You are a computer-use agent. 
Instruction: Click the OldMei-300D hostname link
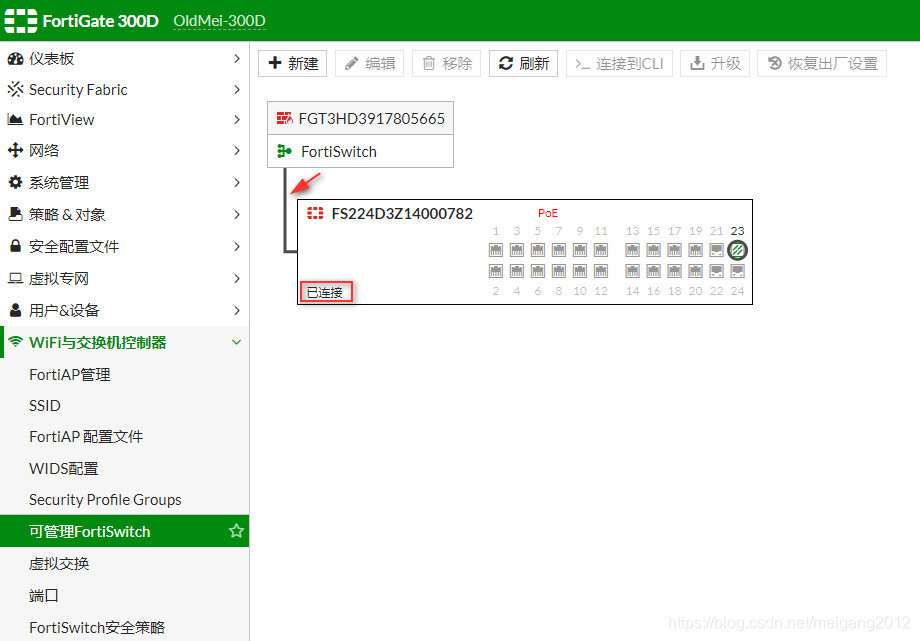coord(219,21)
